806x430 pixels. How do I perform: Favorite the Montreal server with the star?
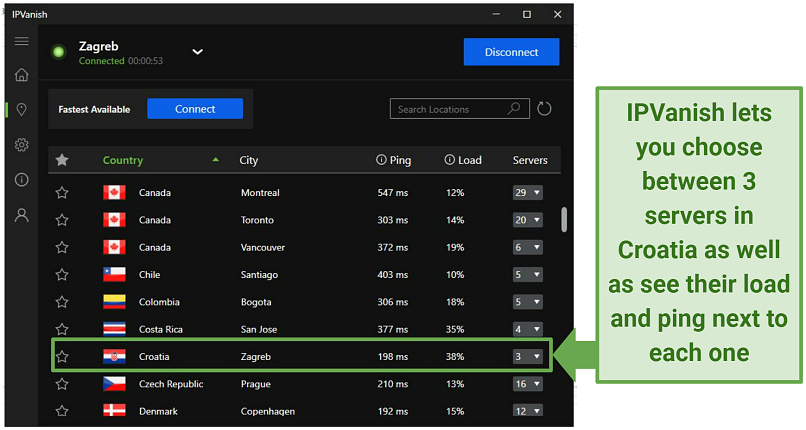[x=62, y=193]
